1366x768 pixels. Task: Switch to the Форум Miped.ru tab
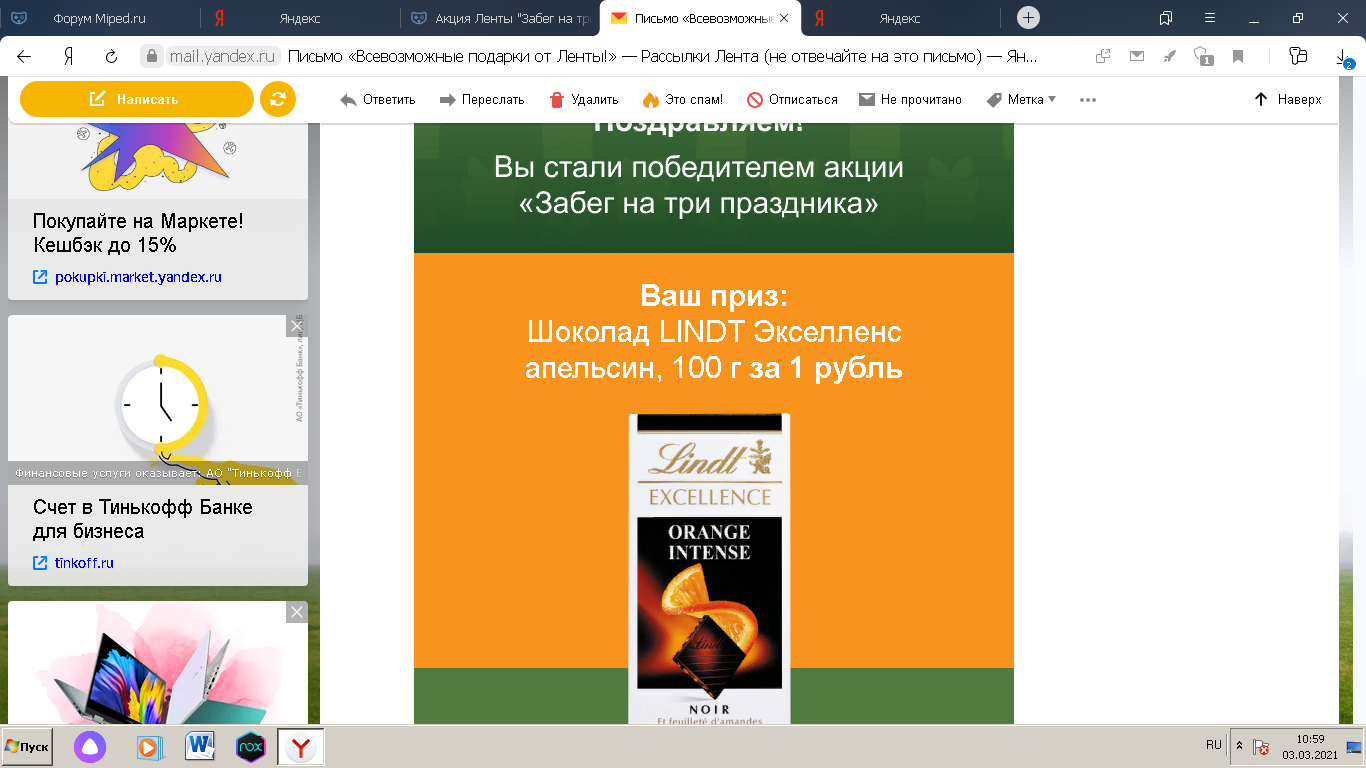pyautogui.click(x=100, y=18)
